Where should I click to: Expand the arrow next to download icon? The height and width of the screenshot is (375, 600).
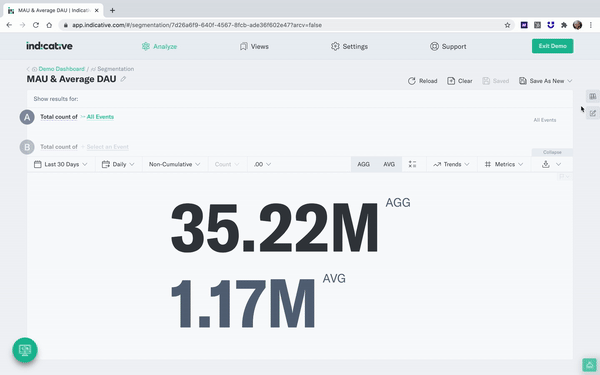tap(559, 164)
